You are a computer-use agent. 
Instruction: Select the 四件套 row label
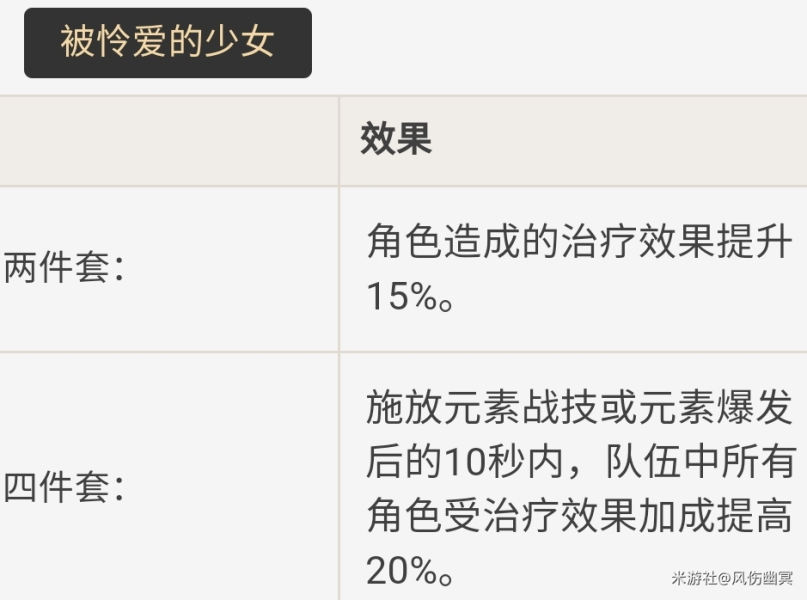(64, 489)
